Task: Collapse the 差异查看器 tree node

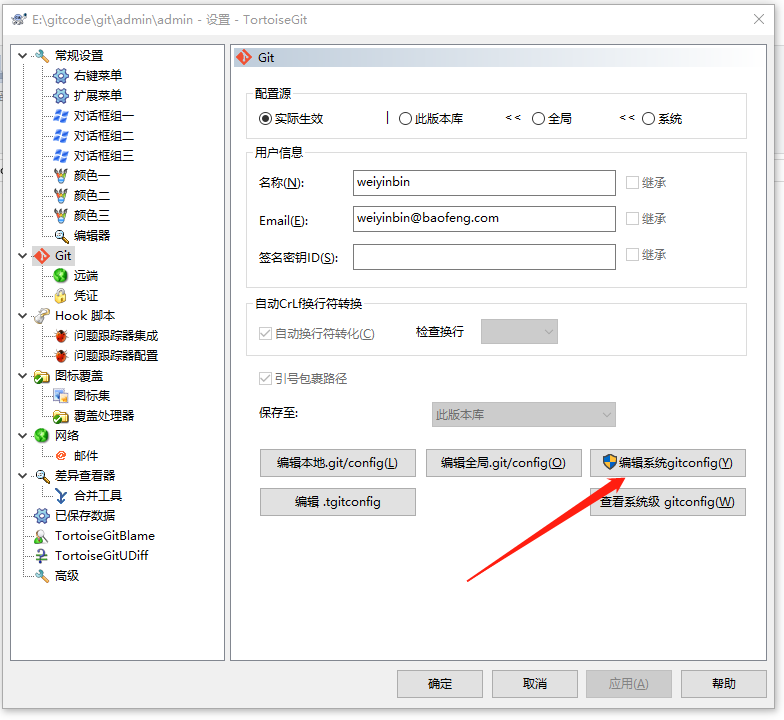Action: point(22,476)
